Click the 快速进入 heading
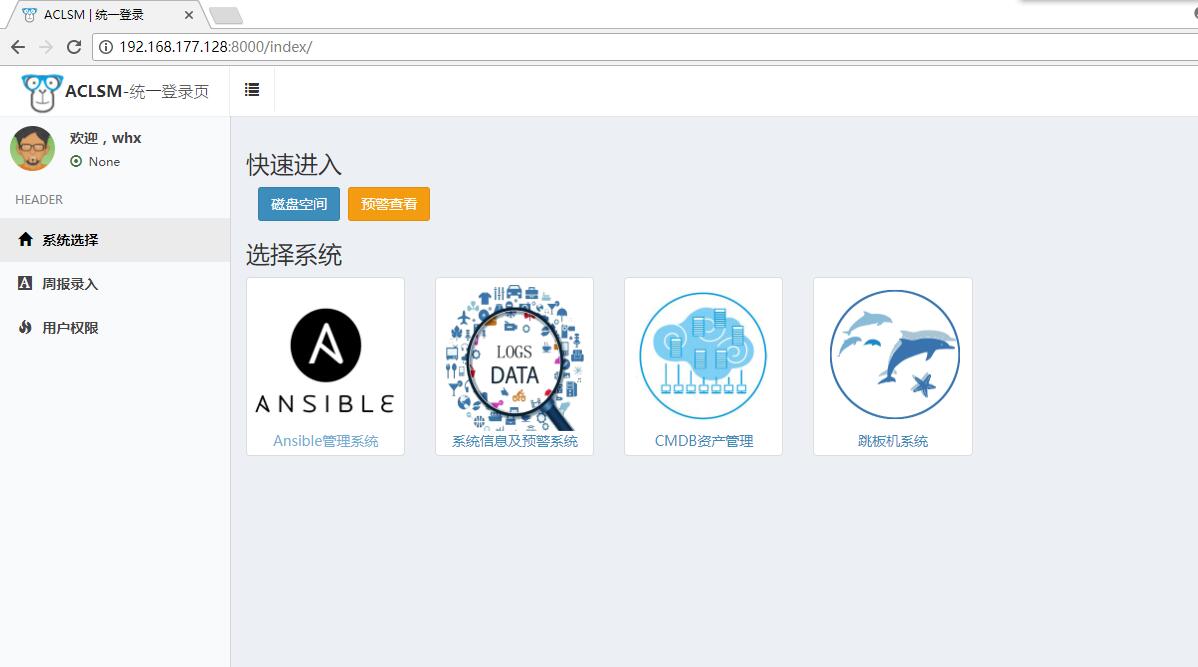 [x=293, y=165]
